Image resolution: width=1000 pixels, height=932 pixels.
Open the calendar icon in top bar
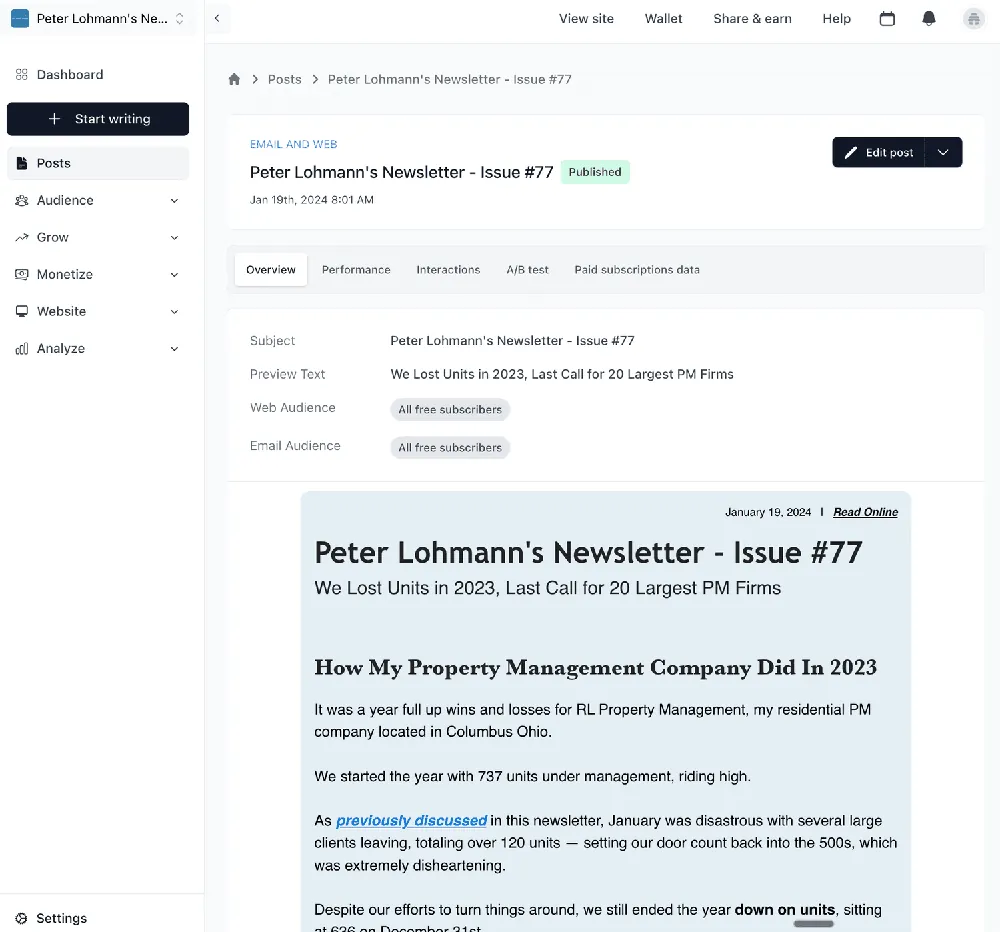tap(887, 18)
